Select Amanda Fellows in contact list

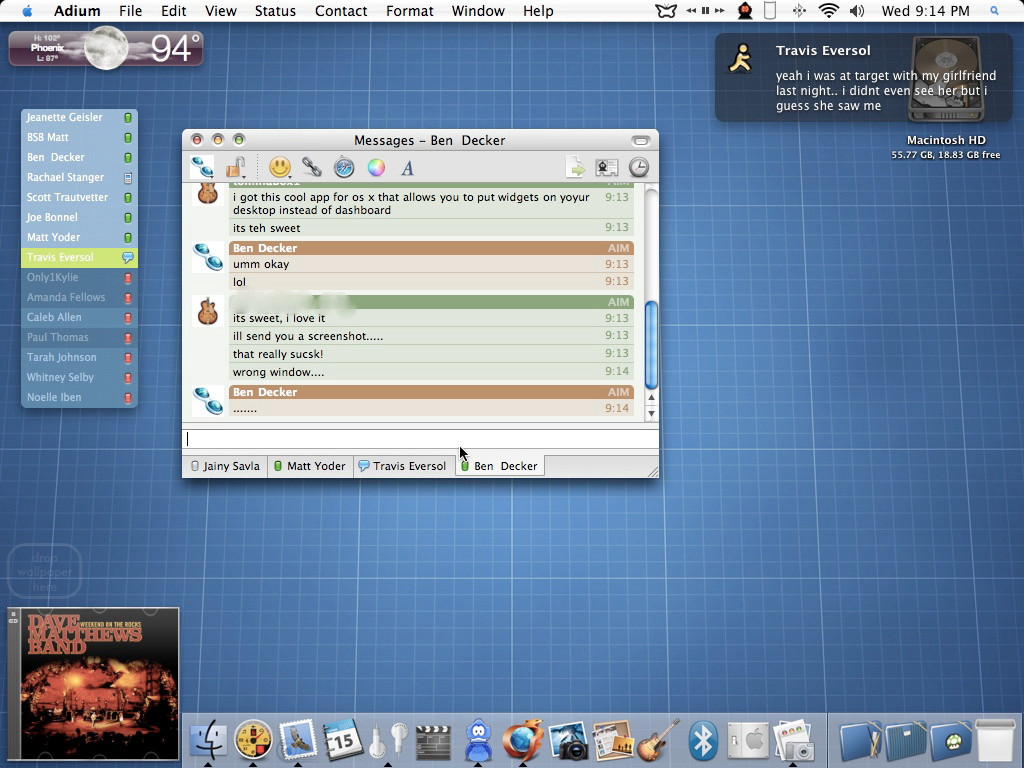point(79,297)
